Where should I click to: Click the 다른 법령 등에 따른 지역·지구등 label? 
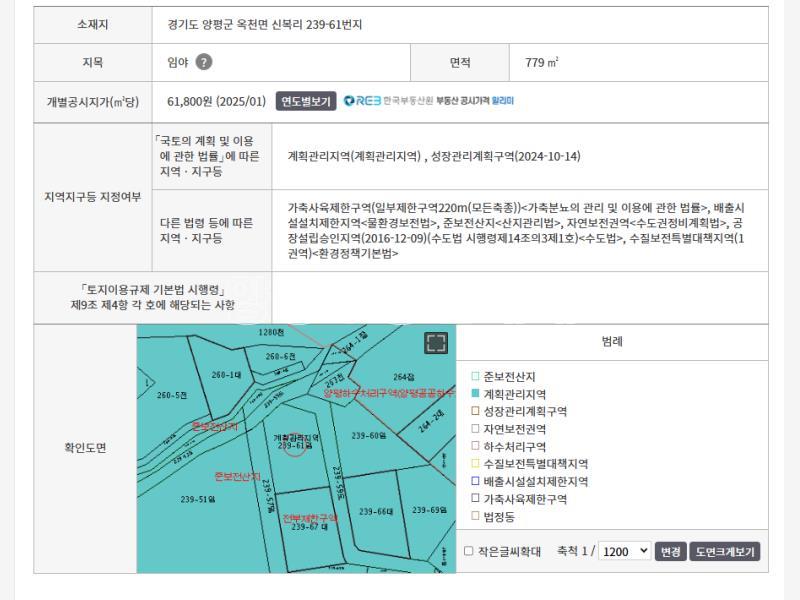207,231
